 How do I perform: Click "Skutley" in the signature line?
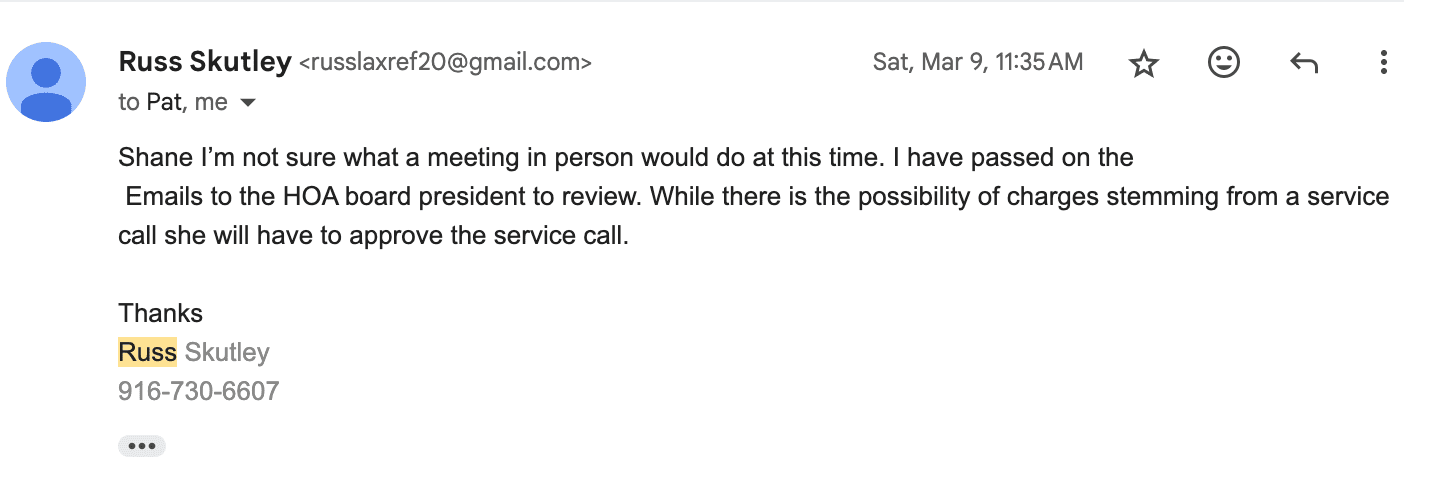pos(227,352)
